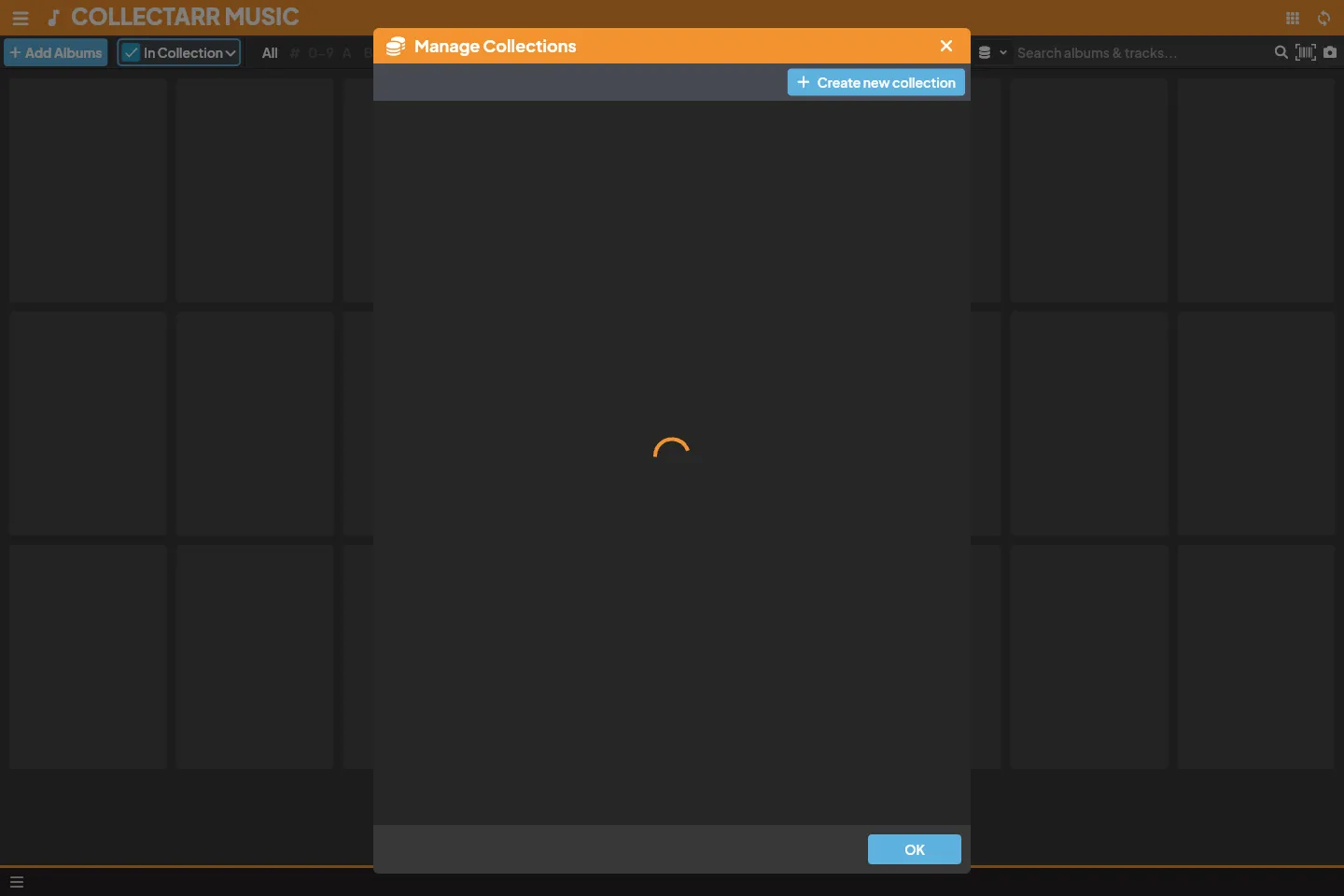The image size is (1344, 896).
Task: Click the Add Albums button
Action: pos(56,52)
